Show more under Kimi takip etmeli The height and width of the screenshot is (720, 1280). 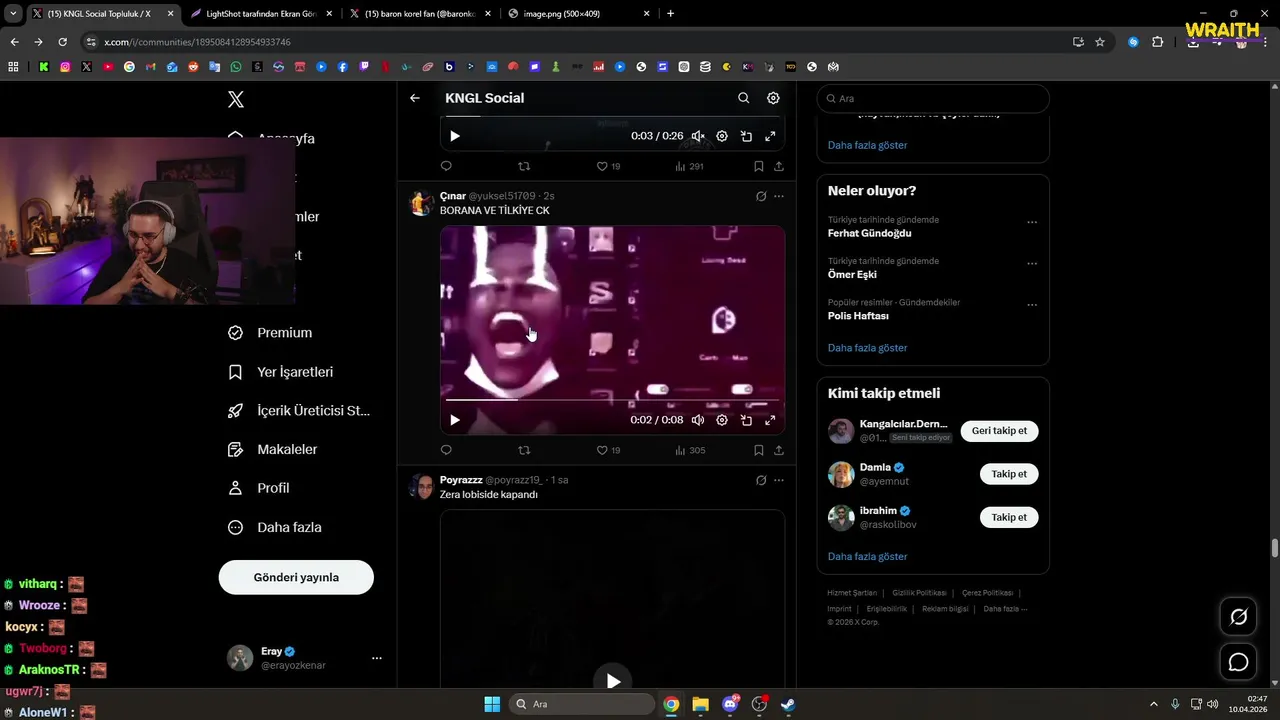867,556
